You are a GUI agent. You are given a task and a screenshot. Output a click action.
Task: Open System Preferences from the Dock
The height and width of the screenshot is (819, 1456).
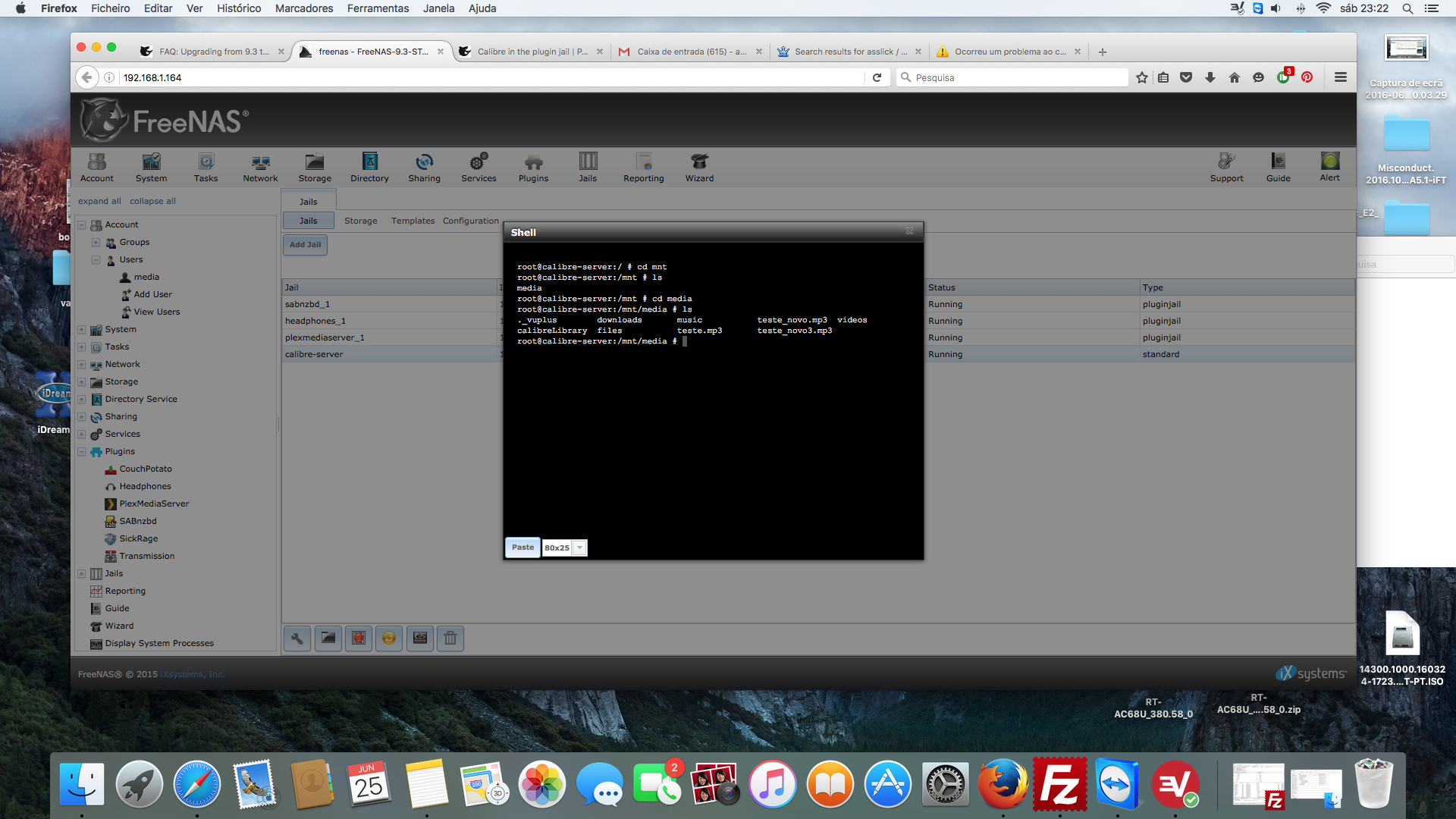pyautogui.click(x=945, y=784)
